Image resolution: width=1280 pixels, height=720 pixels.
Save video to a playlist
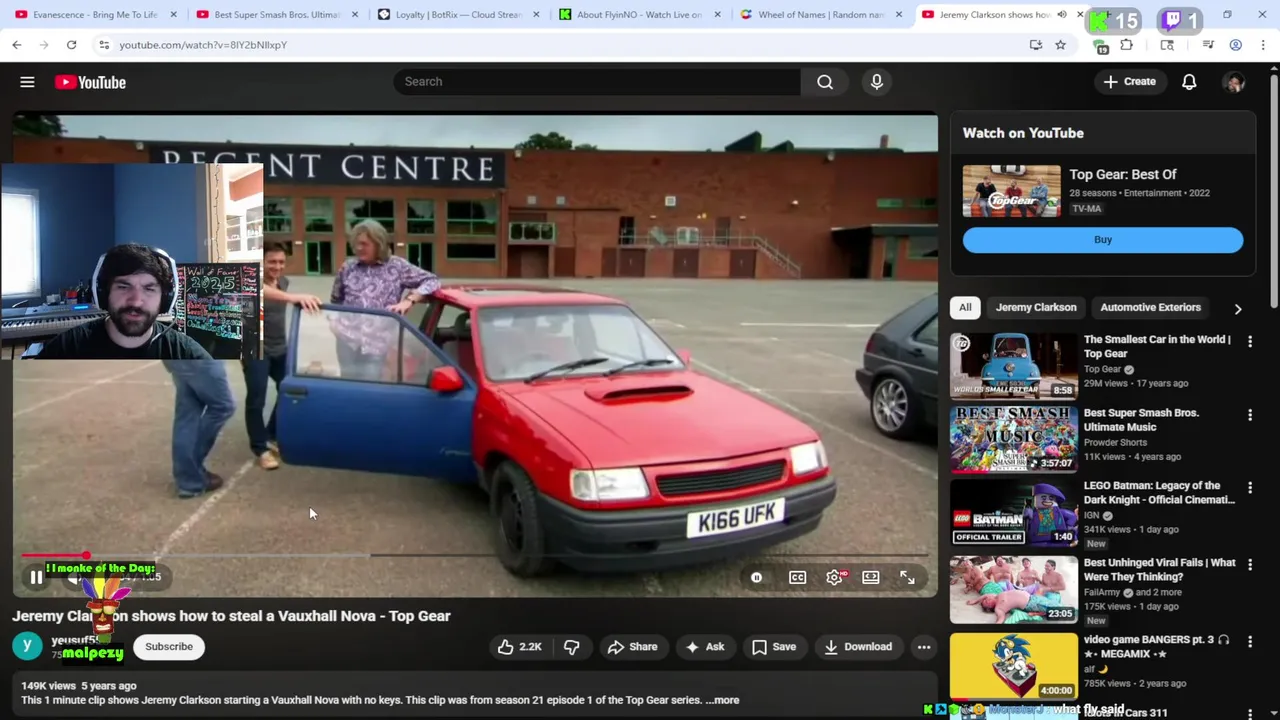point(774,647)
